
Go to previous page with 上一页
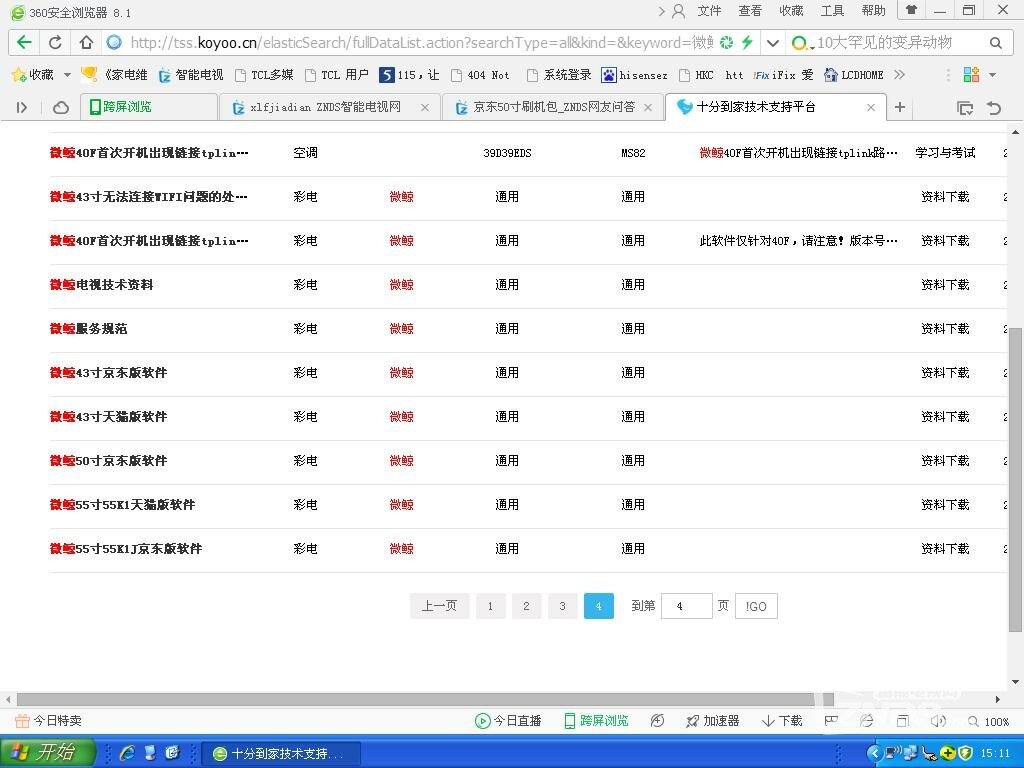[x=440, y=606]
